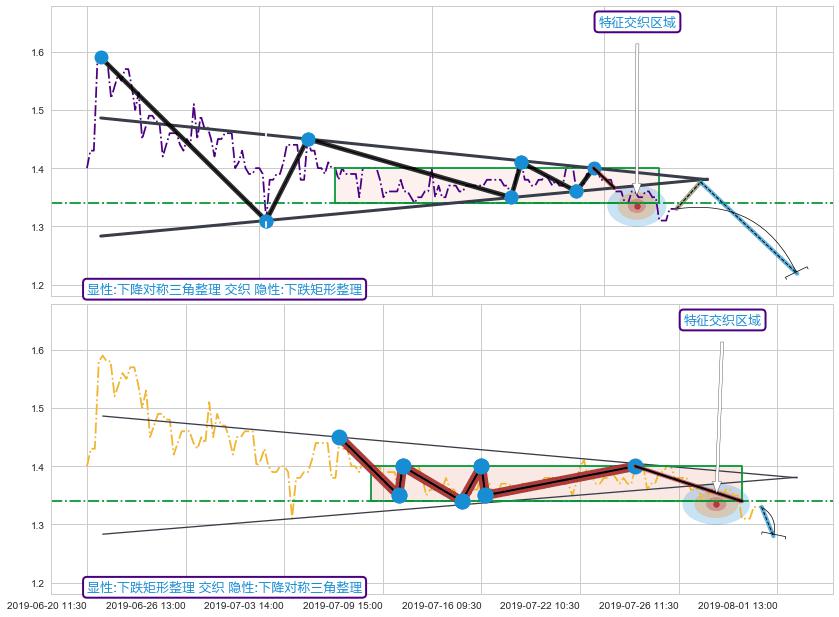Click the highest blue marker in top chart
The width and height of the screenshot is (839, 617).
click(x=101, y=58)
